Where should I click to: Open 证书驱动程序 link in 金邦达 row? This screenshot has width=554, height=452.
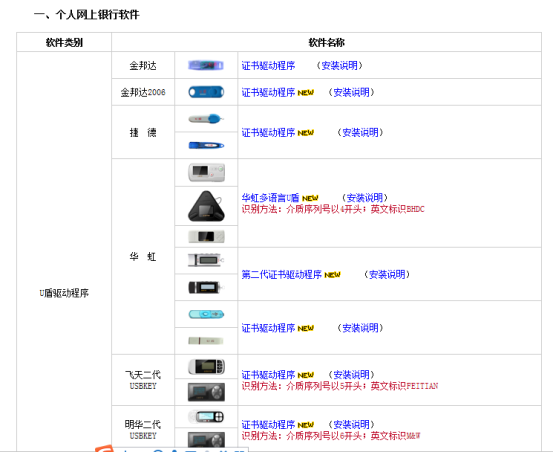(x=268, y=66)
